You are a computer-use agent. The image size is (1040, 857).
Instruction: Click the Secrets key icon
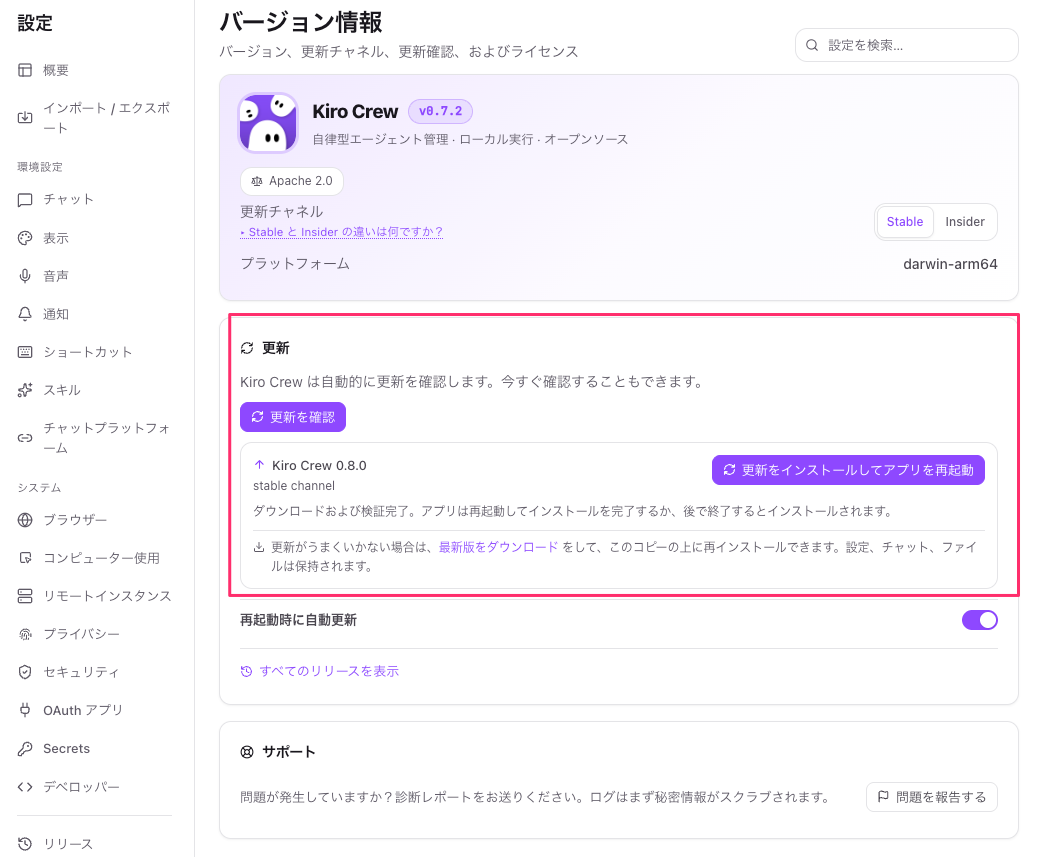(x=25, y=748)
